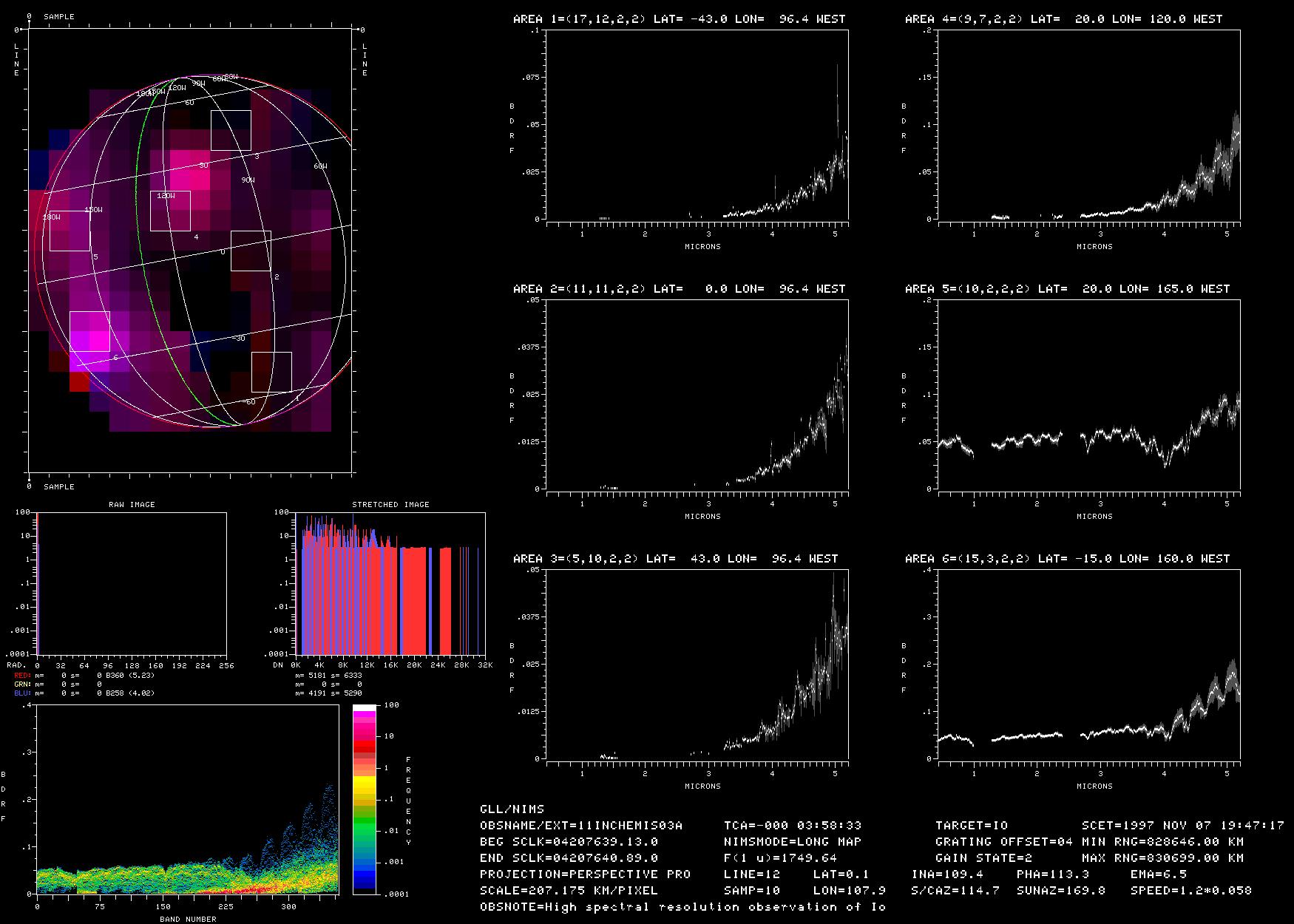This screenshot has width=1294, height=924.
Task: Pick yellow band of frequency color bar
Action: click(365, 784)
